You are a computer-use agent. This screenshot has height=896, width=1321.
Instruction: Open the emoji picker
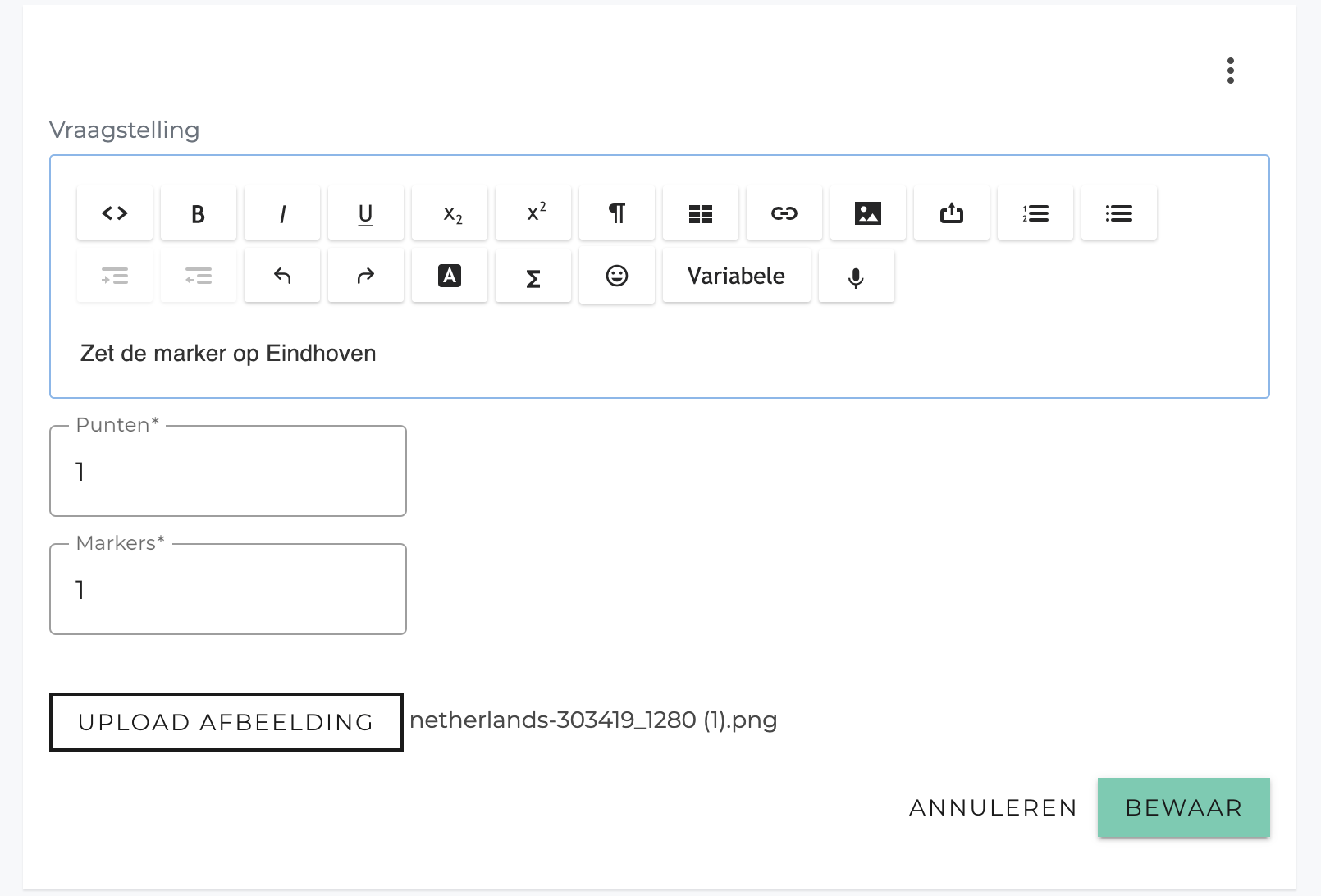[617, 276]
